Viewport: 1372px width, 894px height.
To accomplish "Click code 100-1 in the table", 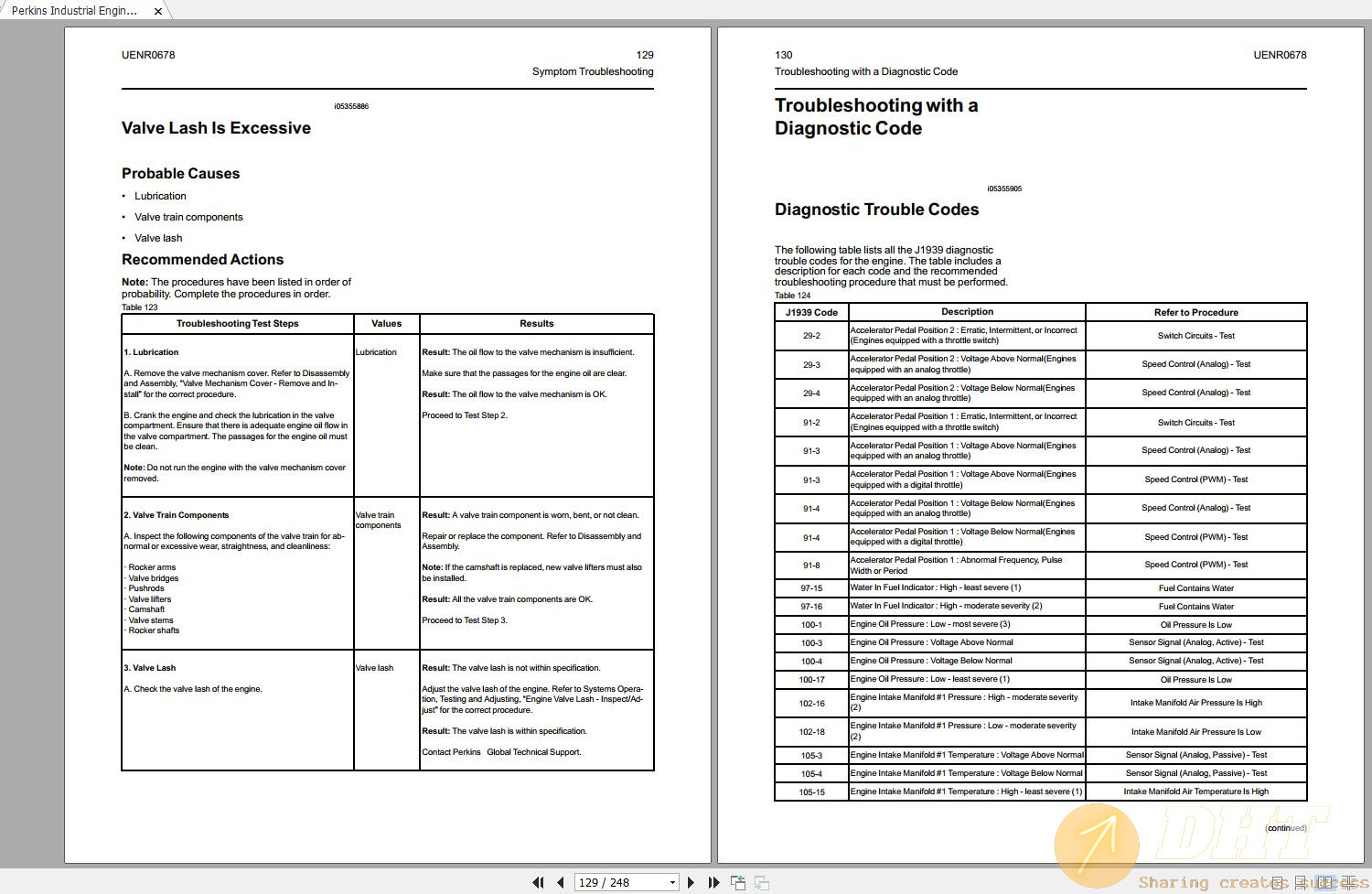I will click(811, 625).
